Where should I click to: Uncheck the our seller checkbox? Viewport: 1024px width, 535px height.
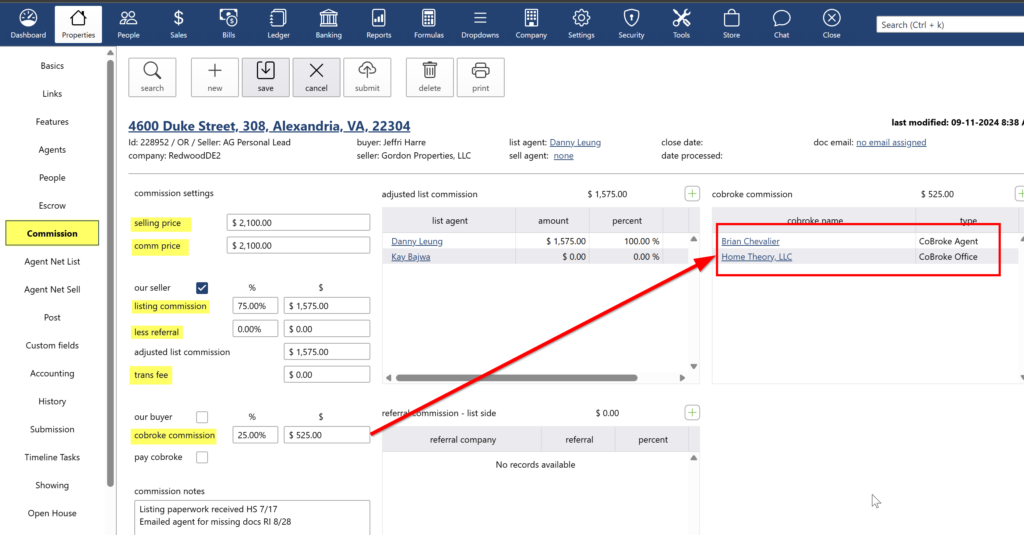click(202, 287)
